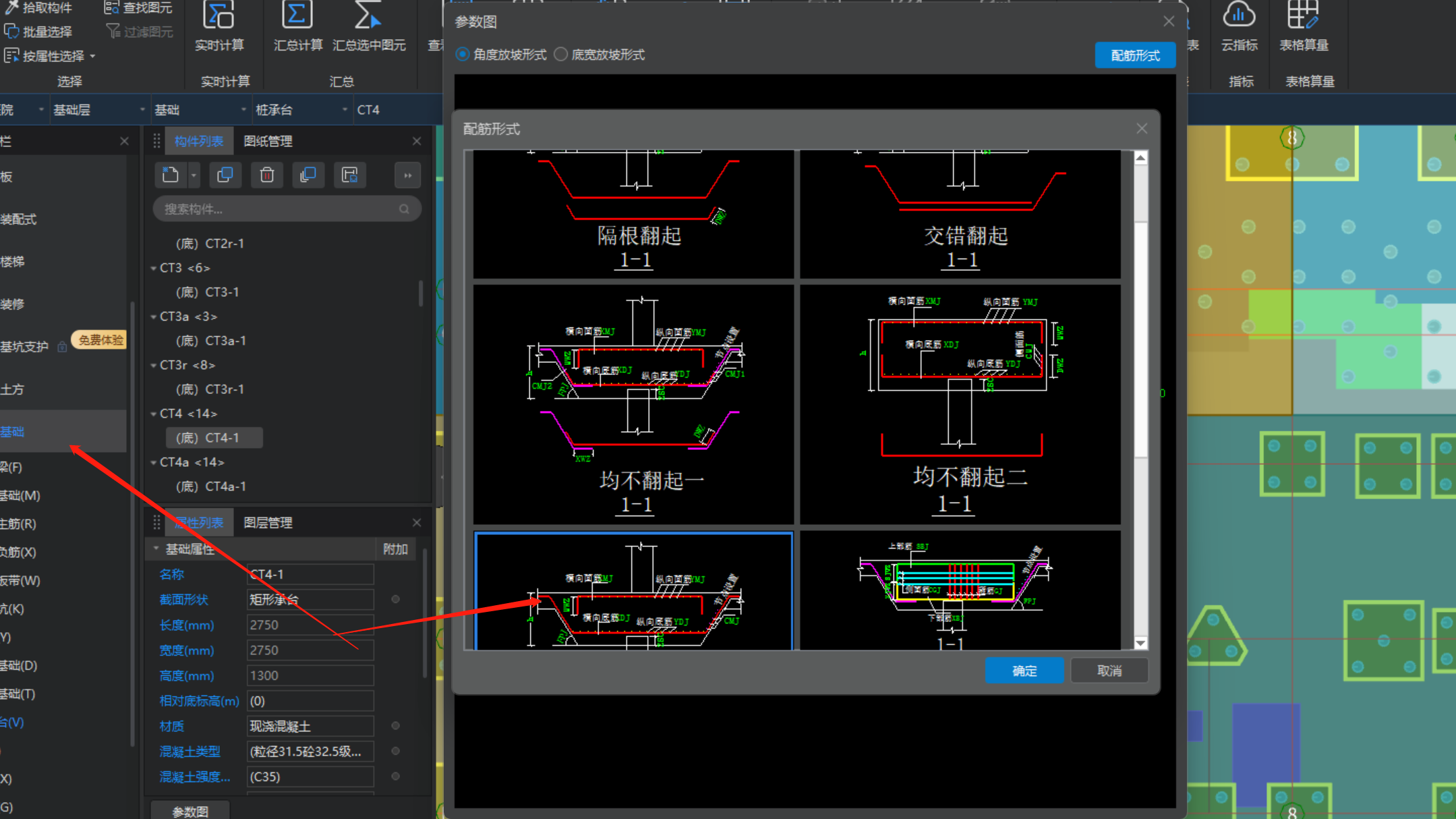This screenshot has height=819, width=1456.
Task: Click the 批量选择 tool
Action: pos(38,32)
